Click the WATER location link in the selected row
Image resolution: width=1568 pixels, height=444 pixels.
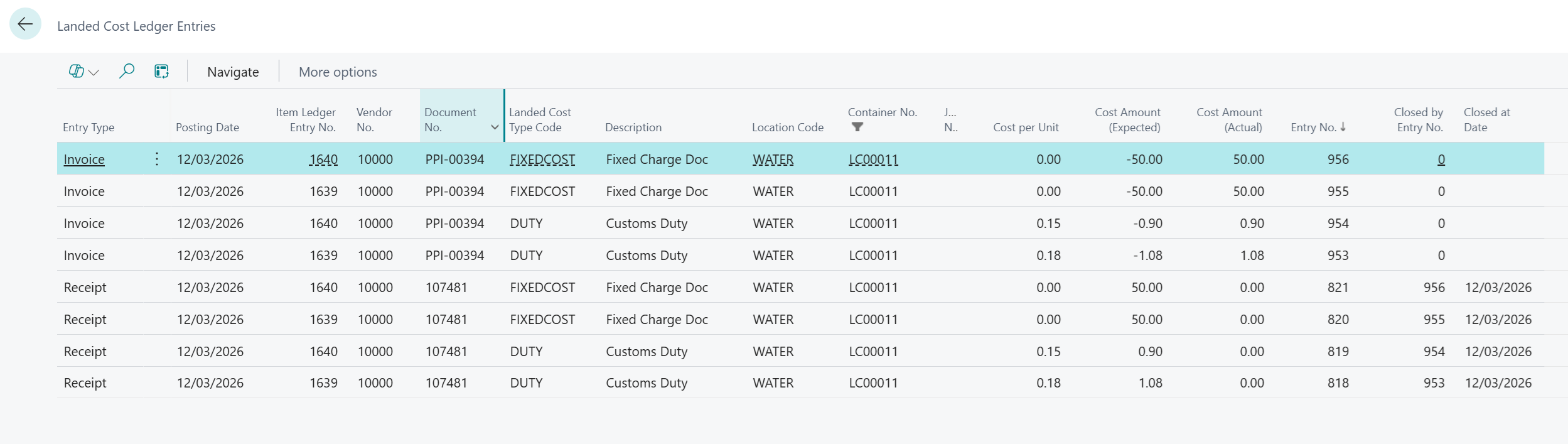click(x=773, y=160)
